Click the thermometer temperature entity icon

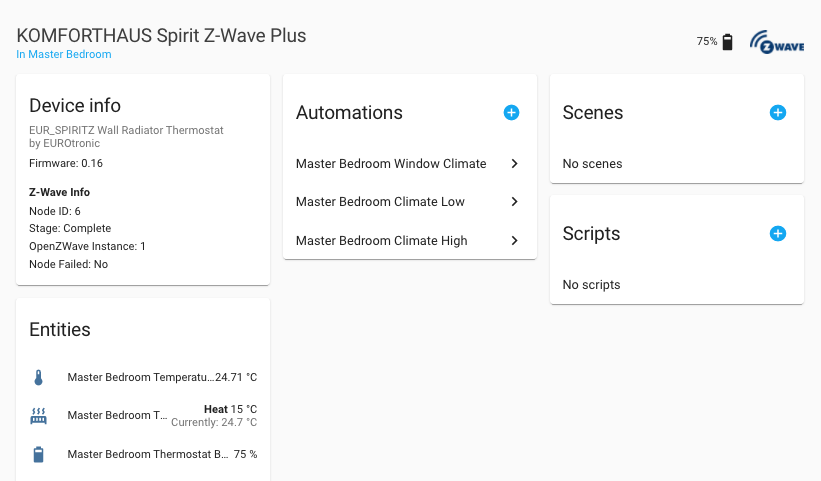point(38,377)
